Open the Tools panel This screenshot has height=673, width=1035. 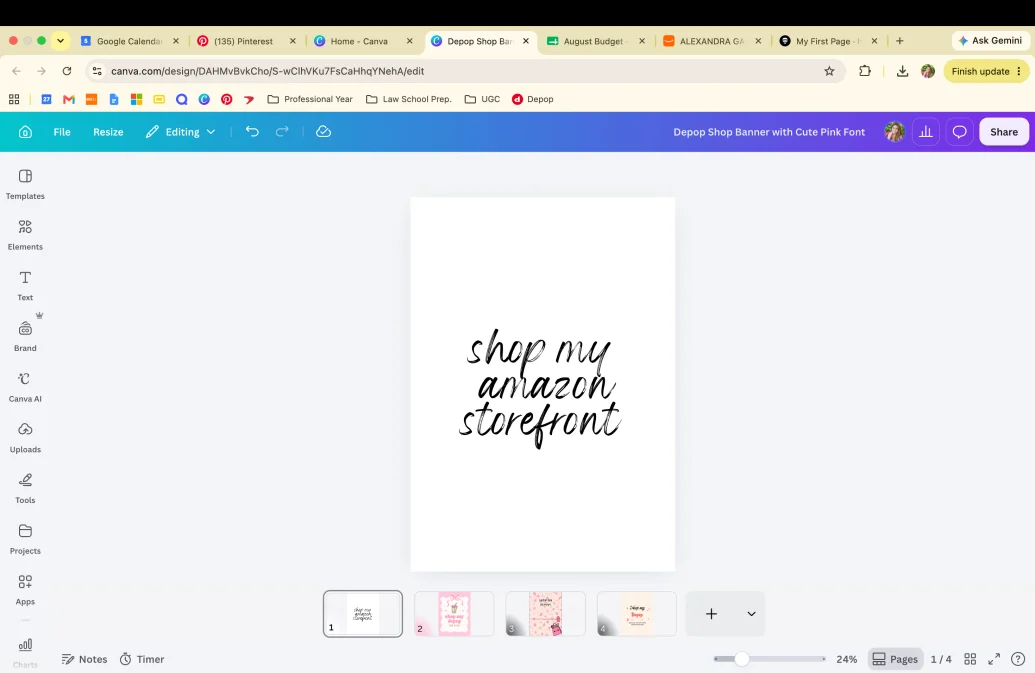point(25,489)
